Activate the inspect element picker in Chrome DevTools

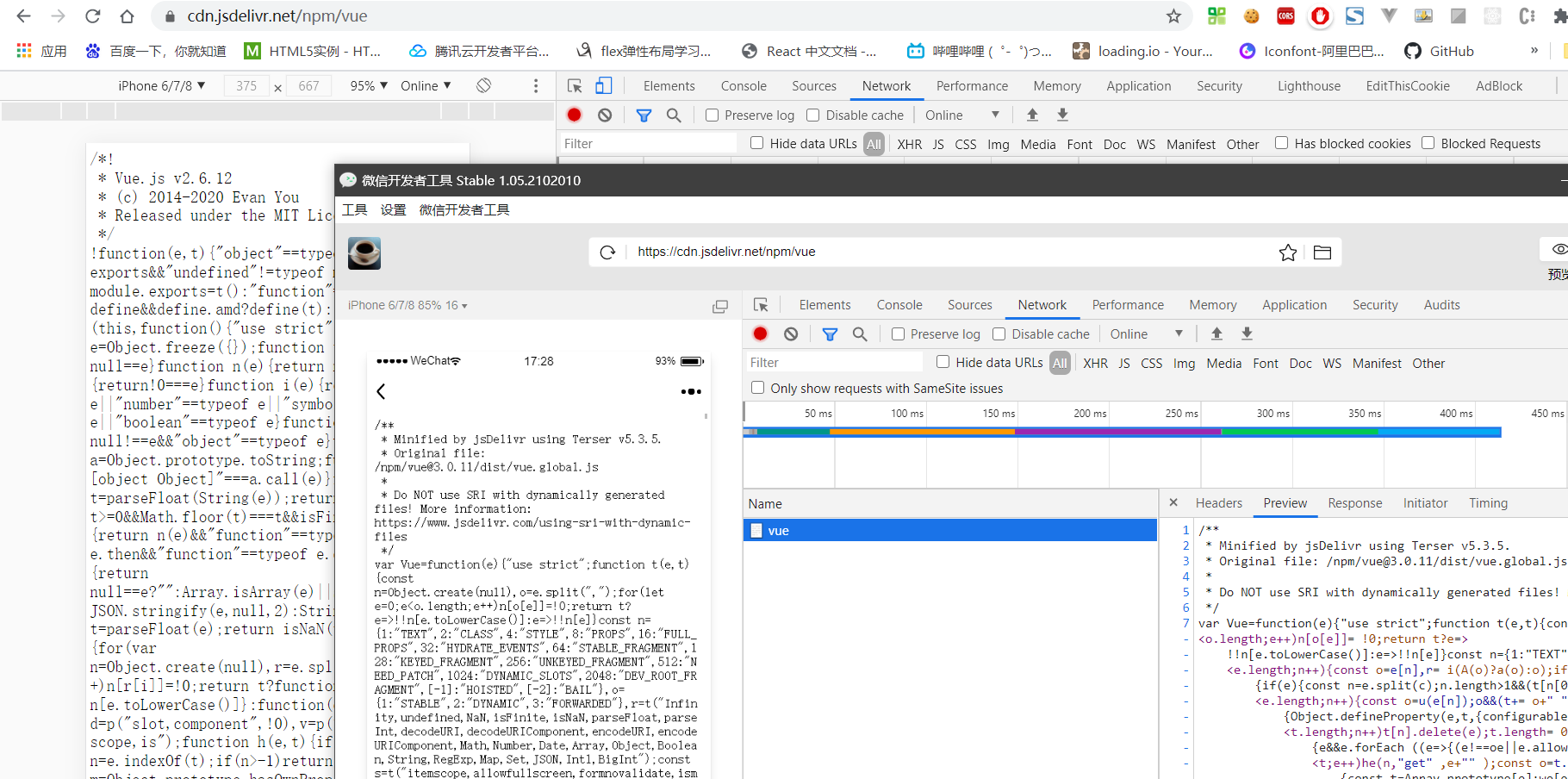pos(575,85)
